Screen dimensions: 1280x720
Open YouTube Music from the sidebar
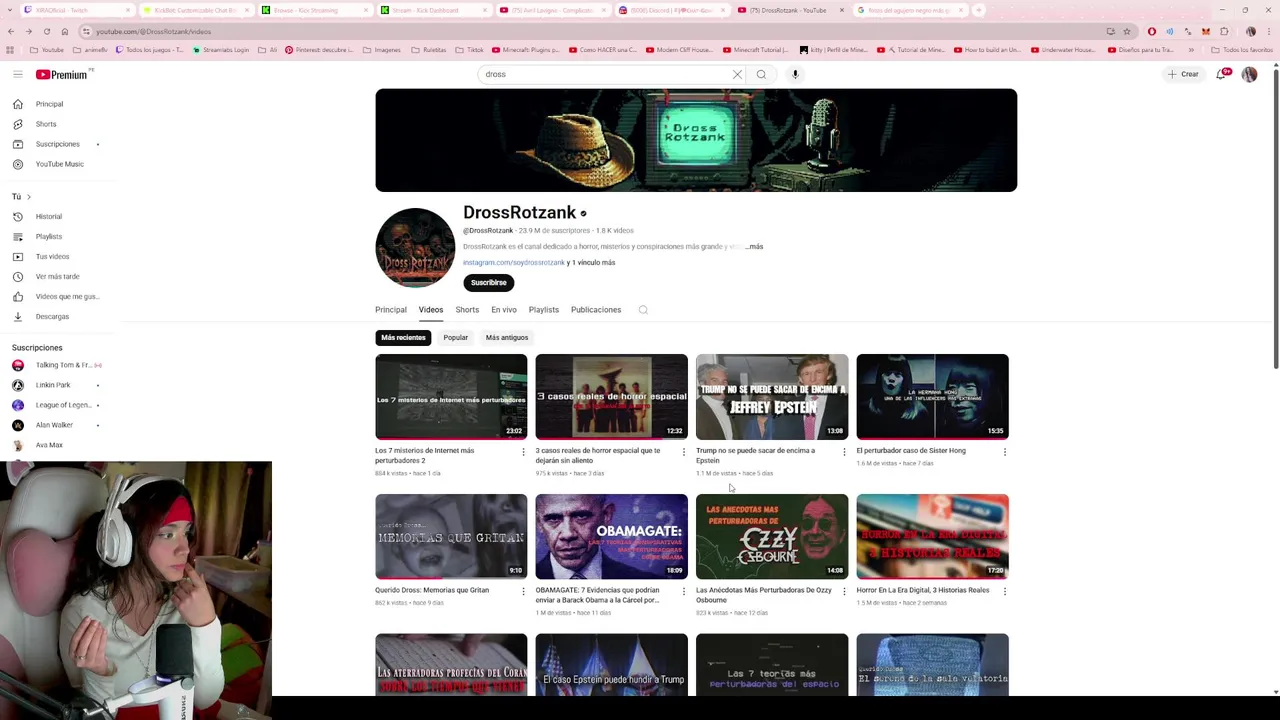pos(59,164)
